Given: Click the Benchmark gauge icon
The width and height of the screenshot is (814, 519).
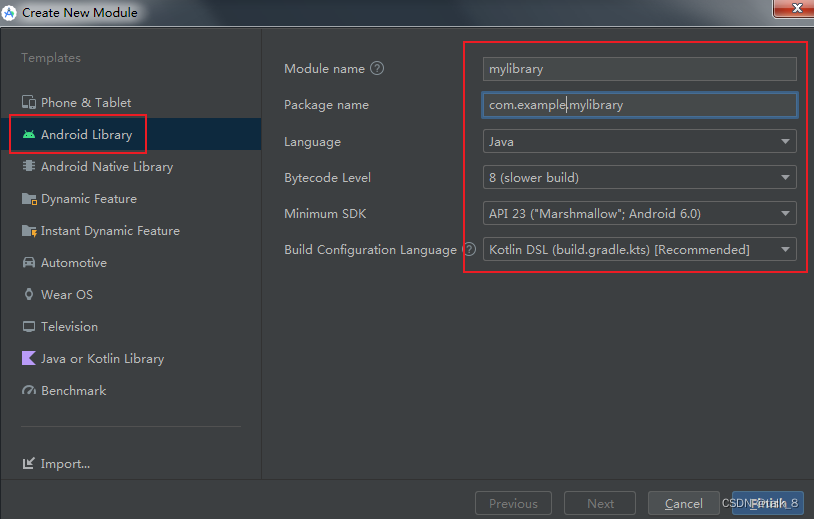Looking at the screenshot, I should tap(29, 390).
